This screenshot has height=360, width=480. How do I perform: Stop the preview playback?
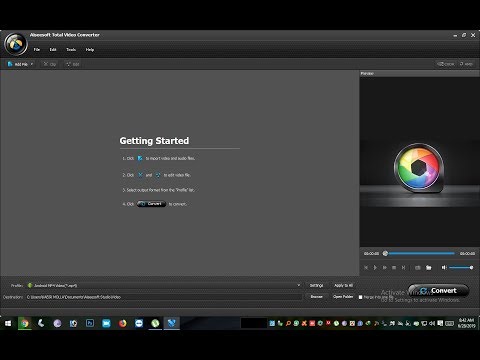394,267
